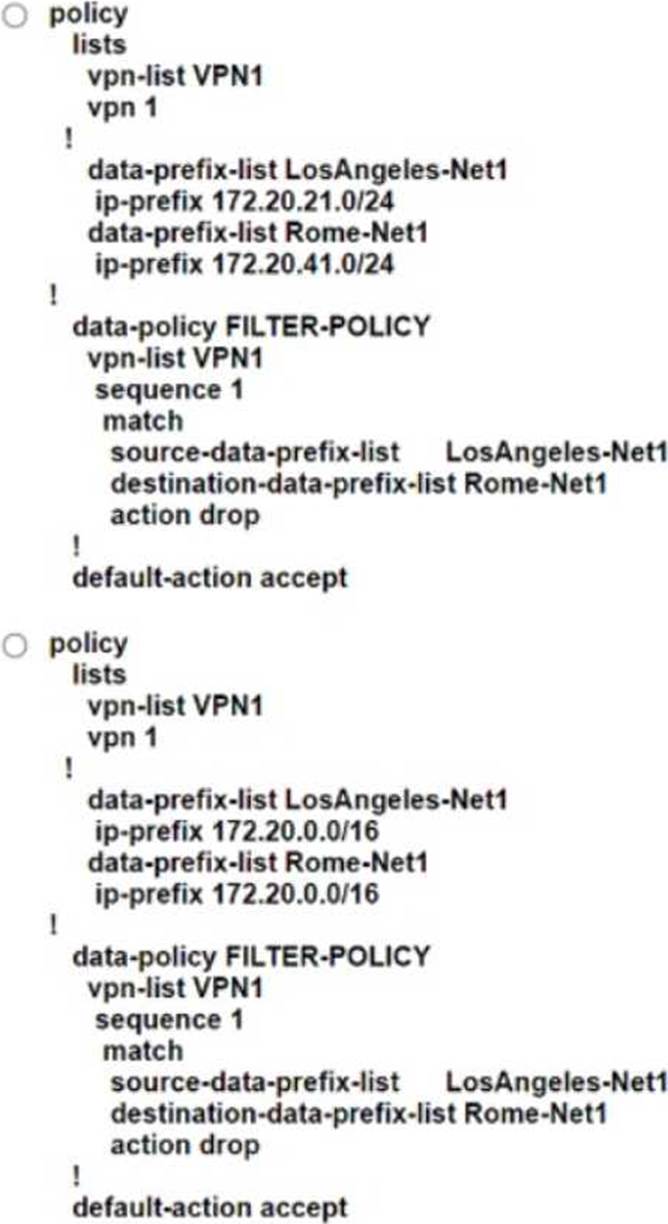Click the lists keyword in the second option
Image resolution: width=668 pixels, height=1224 pixels.
point(100,674)
